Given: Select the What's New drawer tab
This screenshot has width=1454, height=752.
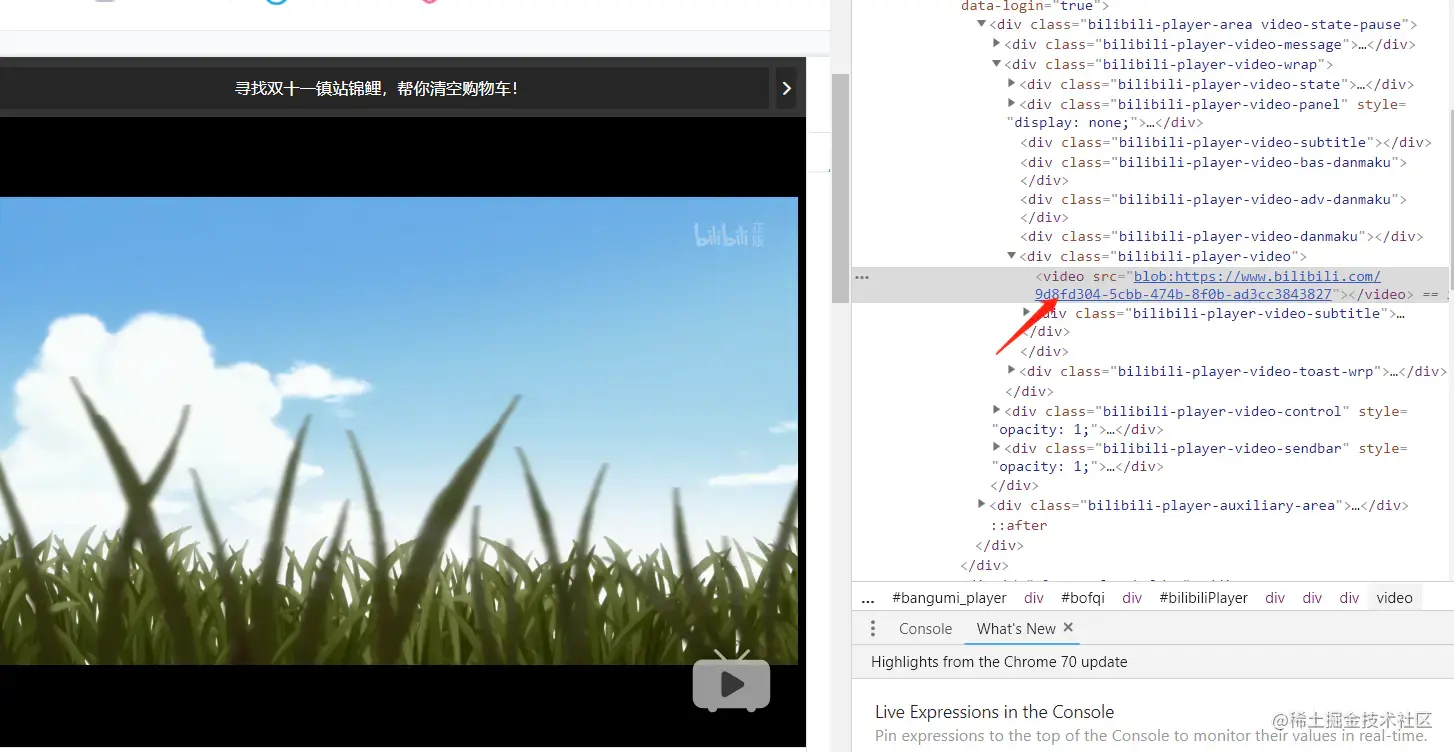Looking at the screenshot, I should click(1016, 628).
